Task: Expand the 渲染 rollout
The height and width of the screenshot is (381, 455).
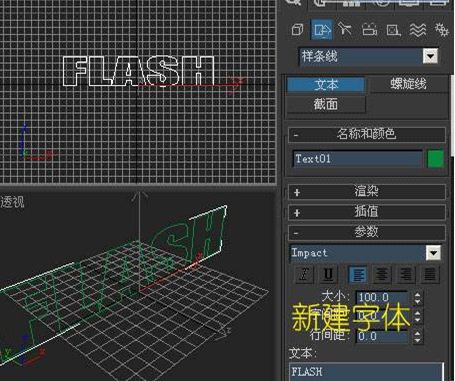Action: [367, 192]
